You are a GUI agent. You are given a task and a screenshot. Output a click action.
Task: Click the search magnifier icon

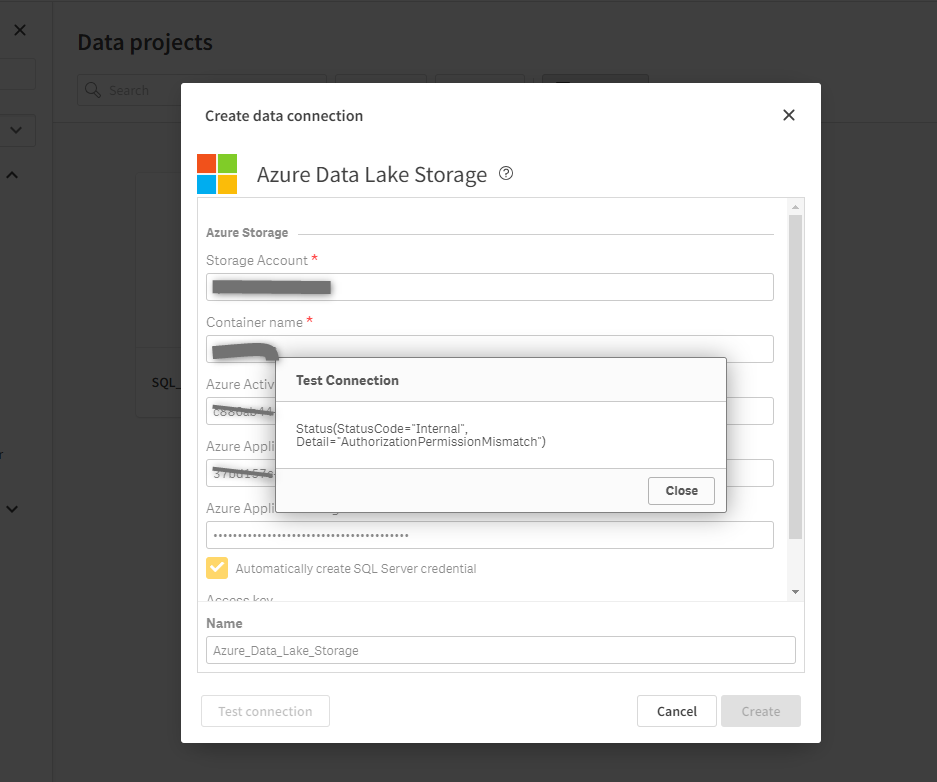coord(94,90)
